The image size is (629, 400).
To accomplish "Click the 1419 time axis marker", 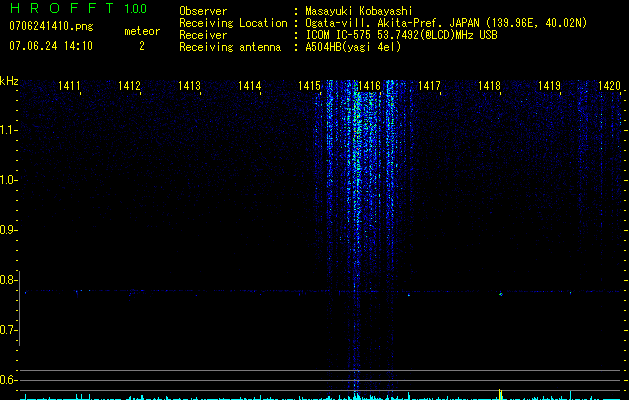I will click(549, 85).
